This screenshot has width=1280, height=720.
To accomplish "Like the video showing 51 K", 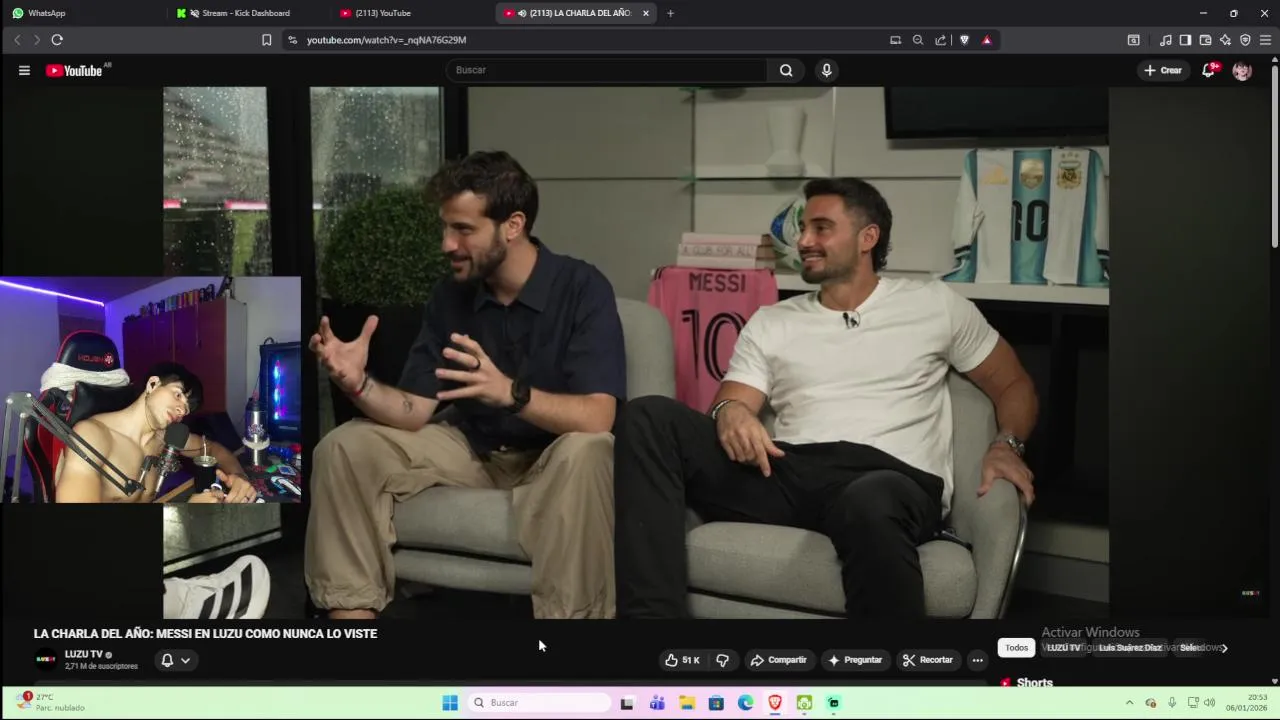I will (x=682, y=660).
